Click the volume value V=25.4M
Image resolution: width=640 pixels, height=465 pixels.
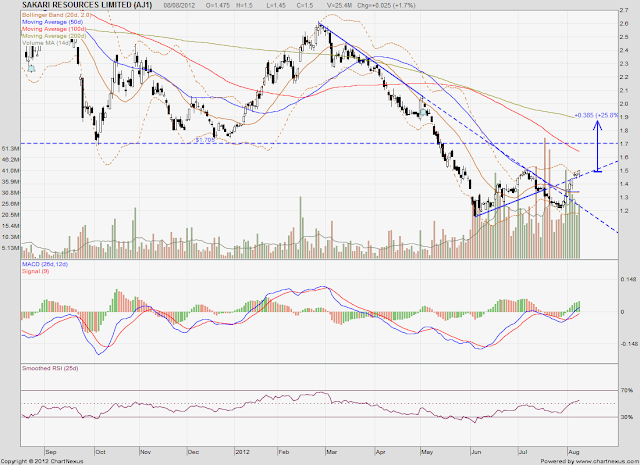(340, 5)
